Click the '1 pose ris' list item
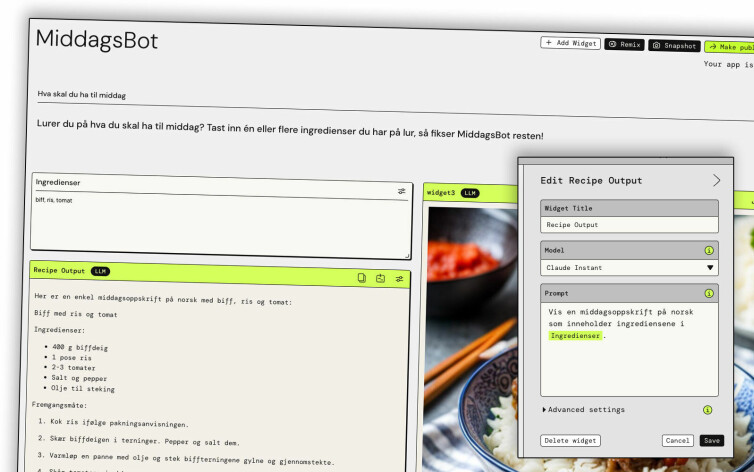The image size is (754, 472). point(71,358)
